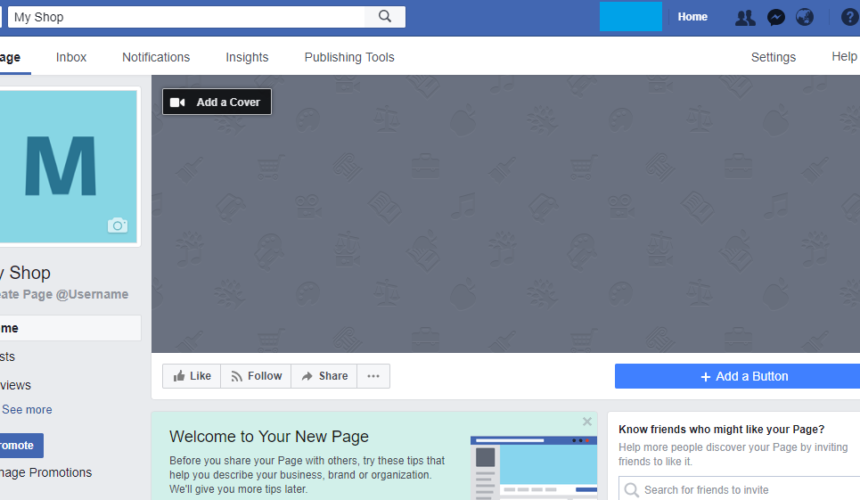Click the My Shop search field

coord(186,17)
